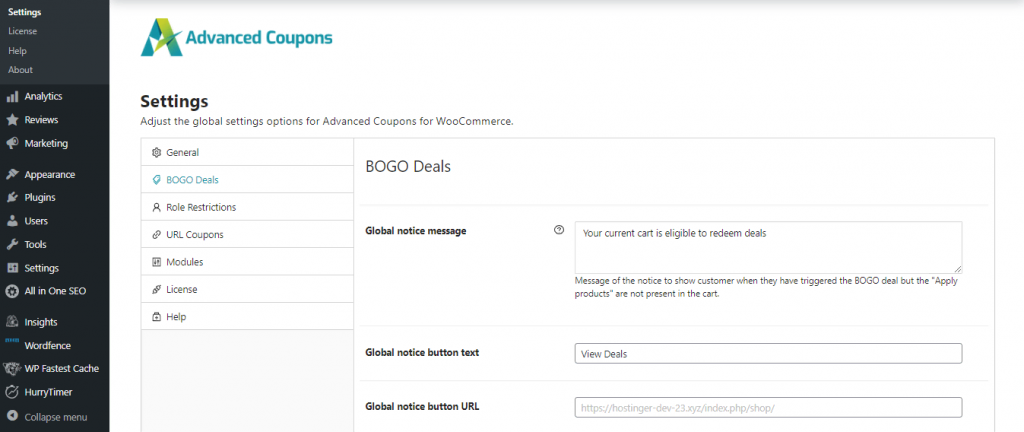Open the URL Coupons tab
This screenshot has height=432, width=1024.
click(194, 234)
